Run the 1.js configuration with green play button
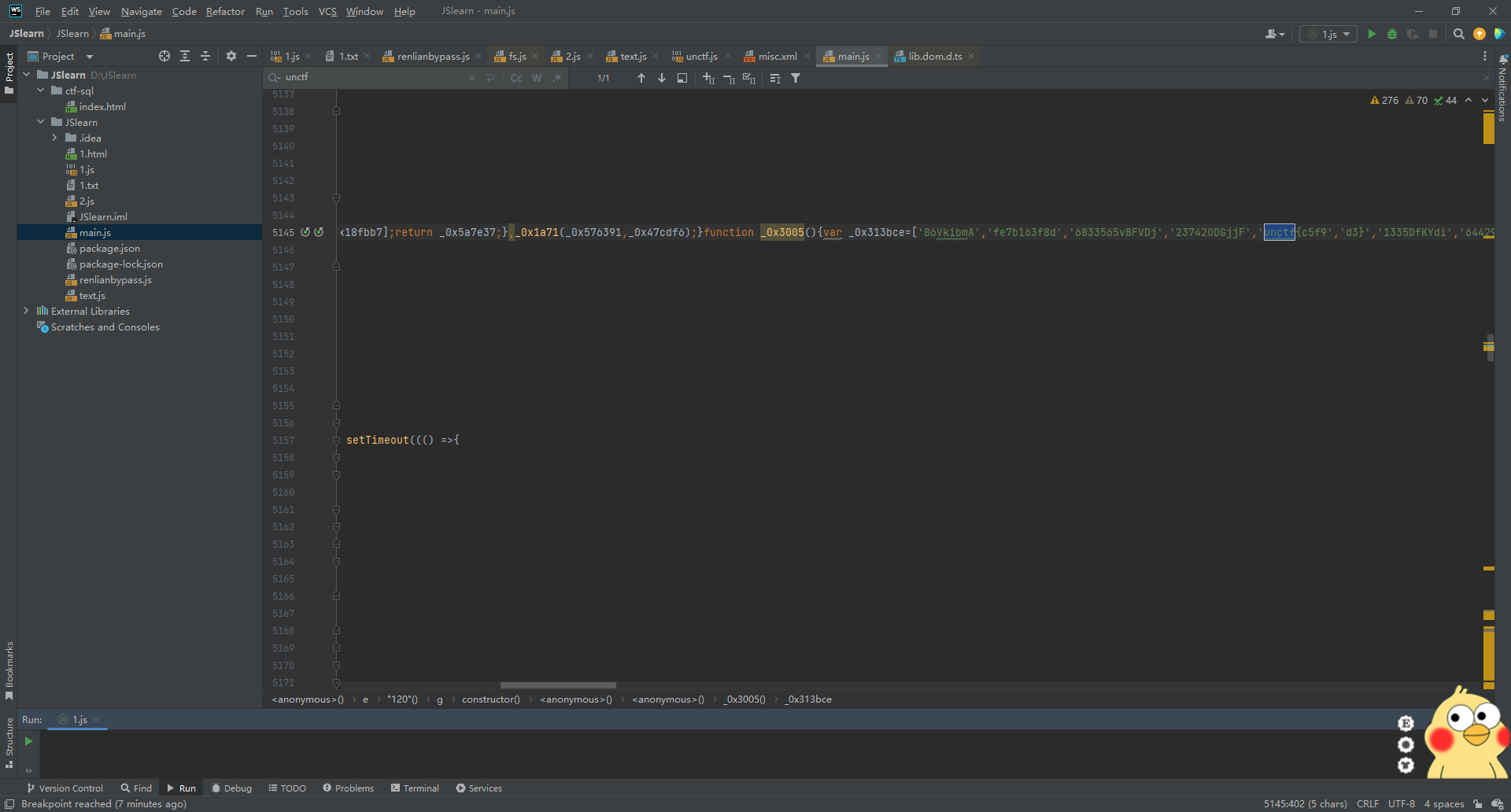Screen dimensions: 1511x812 coord(1372,34)
